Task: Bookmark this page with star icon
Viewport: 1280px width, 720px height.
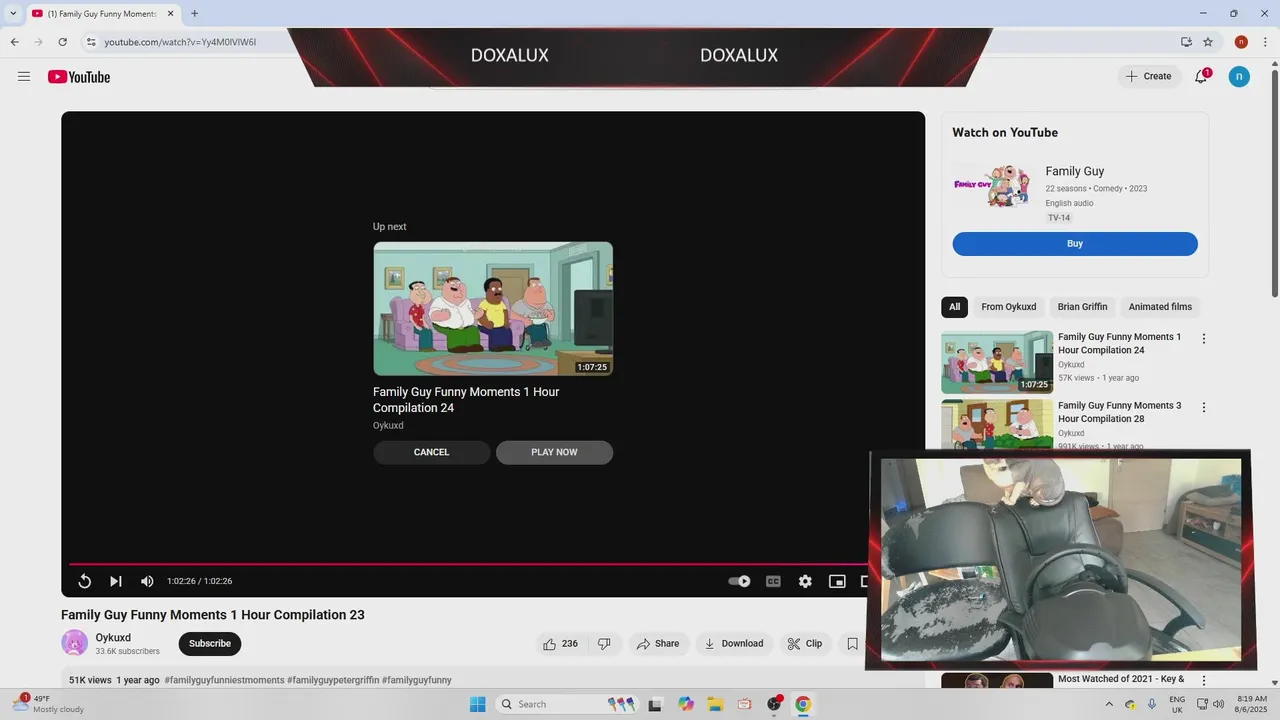Action: tap(1208, 42)
